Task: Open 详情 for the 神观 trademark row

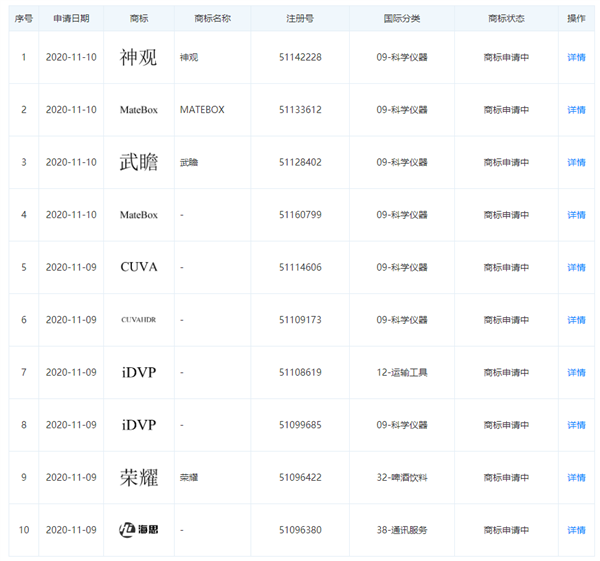Action: click(x=576, y=58)
